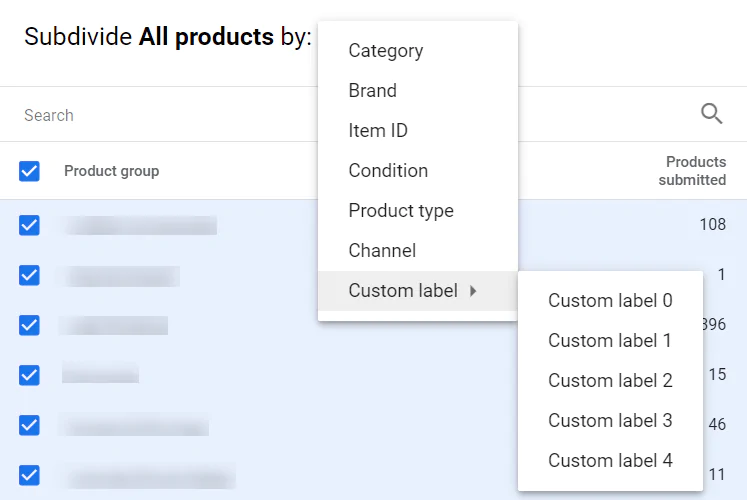
Task: Choose Product type option
Action: coord(401,211)
